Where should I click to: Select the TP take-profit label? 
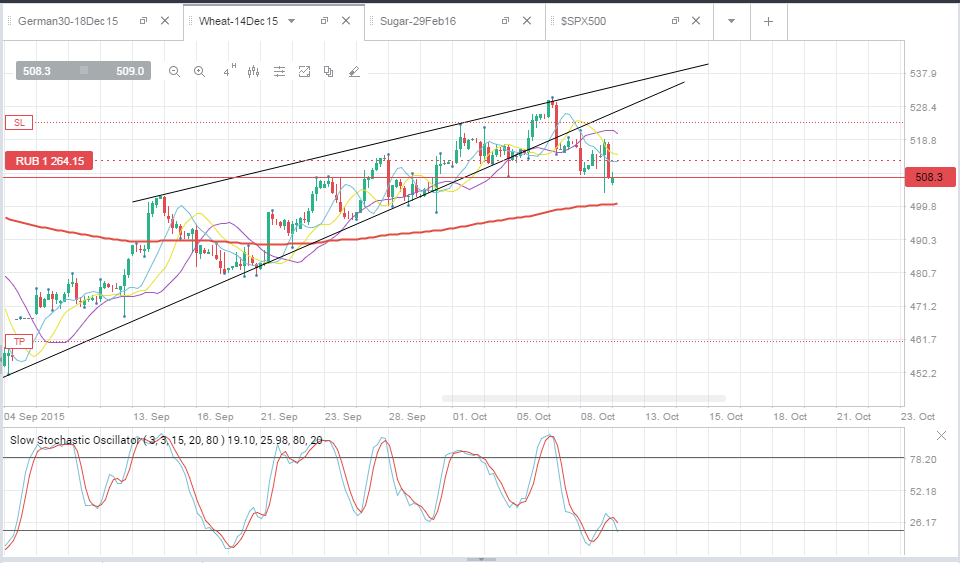(19, 341)
